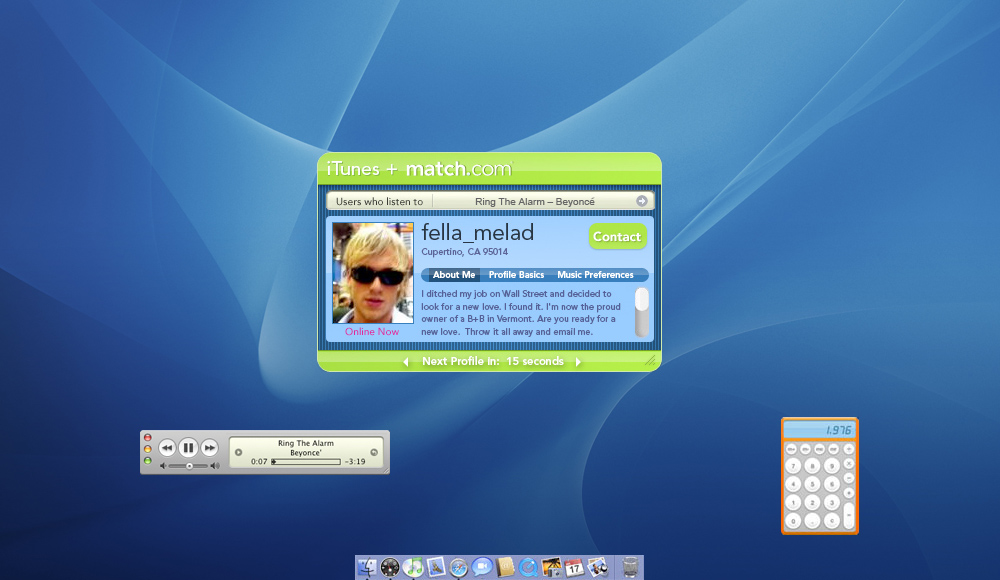Image resolution: width=1000 pixels, height=580 pixels.
Task: Open Address Book from the dock
Action: tap(505, 567)
